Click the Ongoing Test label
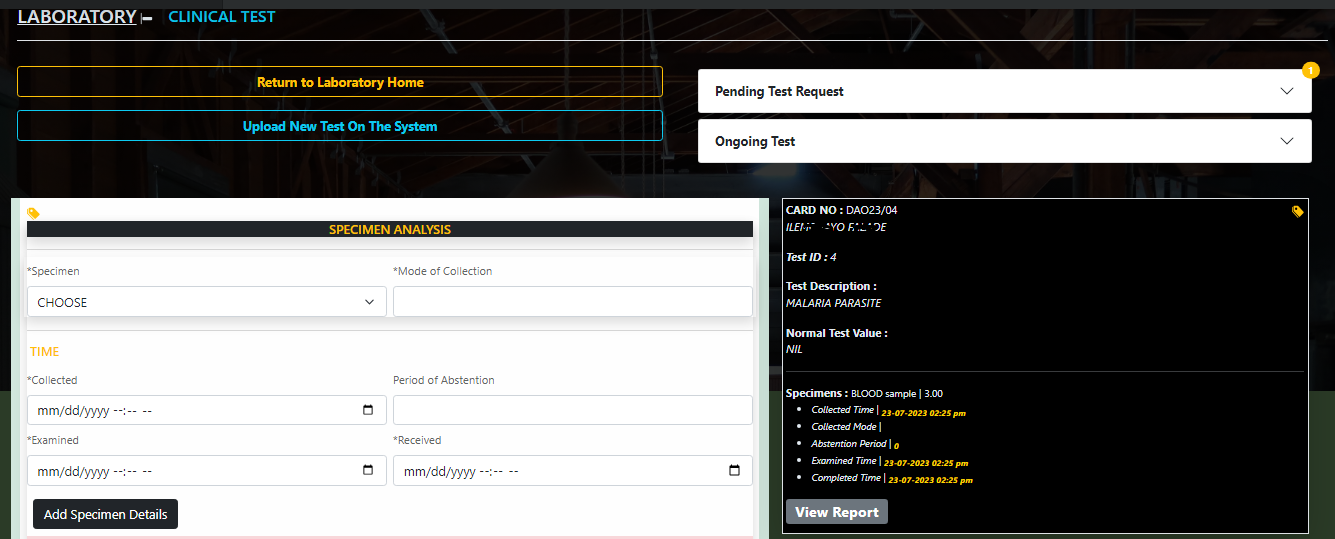The width and height of the screenshot is (1335, 539). pyautogui.click(x=755, y=141)
